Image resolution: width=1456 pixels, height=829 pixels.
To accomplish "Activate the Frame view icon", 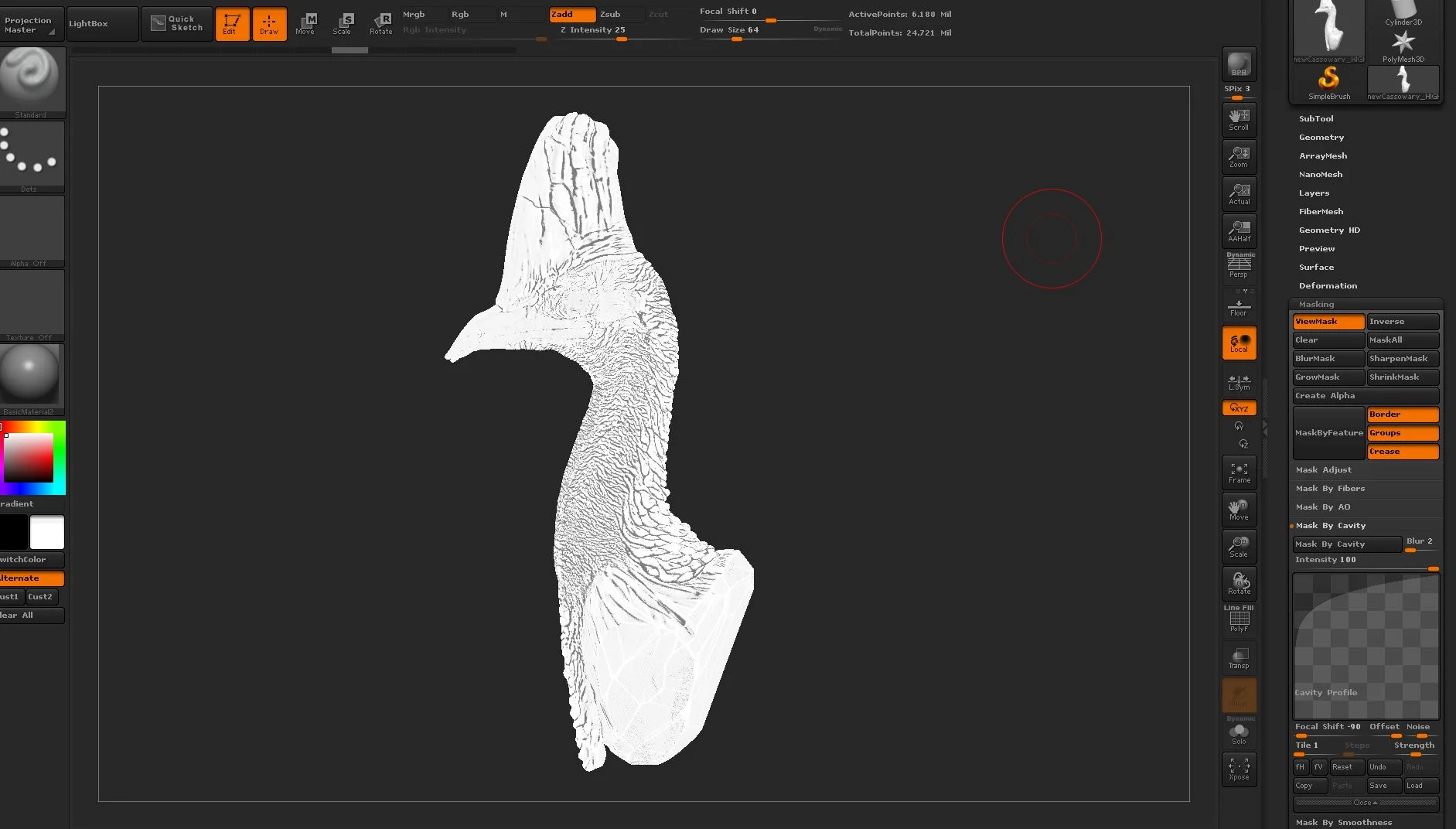I will (1239, 472).
